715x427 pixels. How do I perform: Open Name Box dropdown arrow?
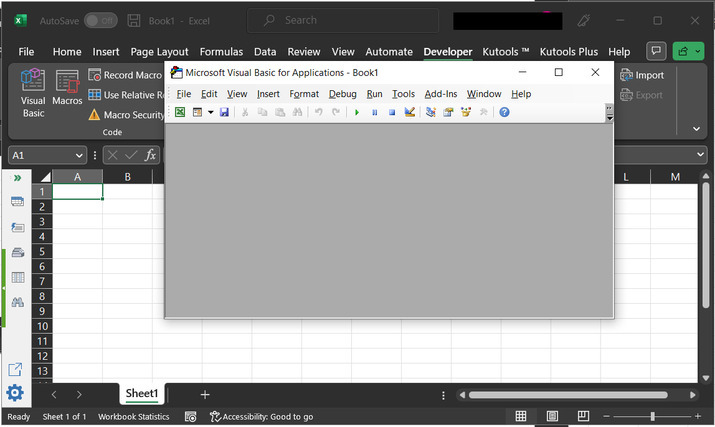point(79,156)
